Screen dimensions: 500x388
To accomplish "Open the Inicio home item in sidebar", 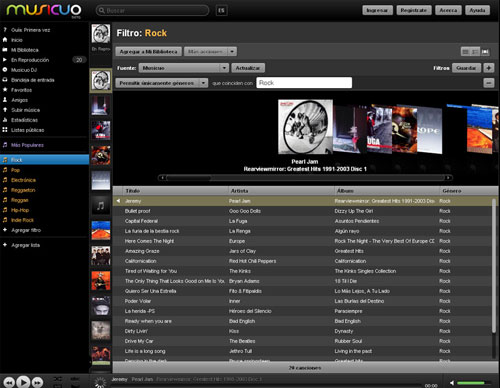I will click(17, 40).
